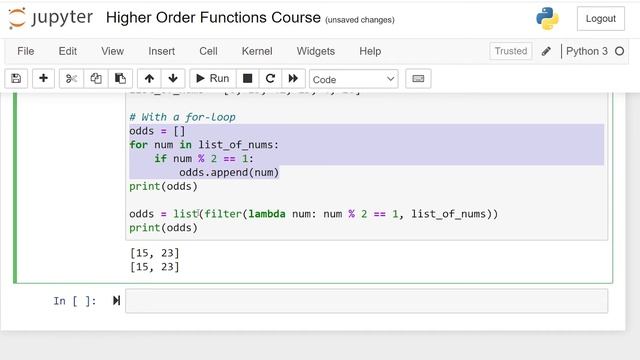This screenshot has height=360, width=640.
Task: Run the current cell
Action: click(x=213, y=78)
